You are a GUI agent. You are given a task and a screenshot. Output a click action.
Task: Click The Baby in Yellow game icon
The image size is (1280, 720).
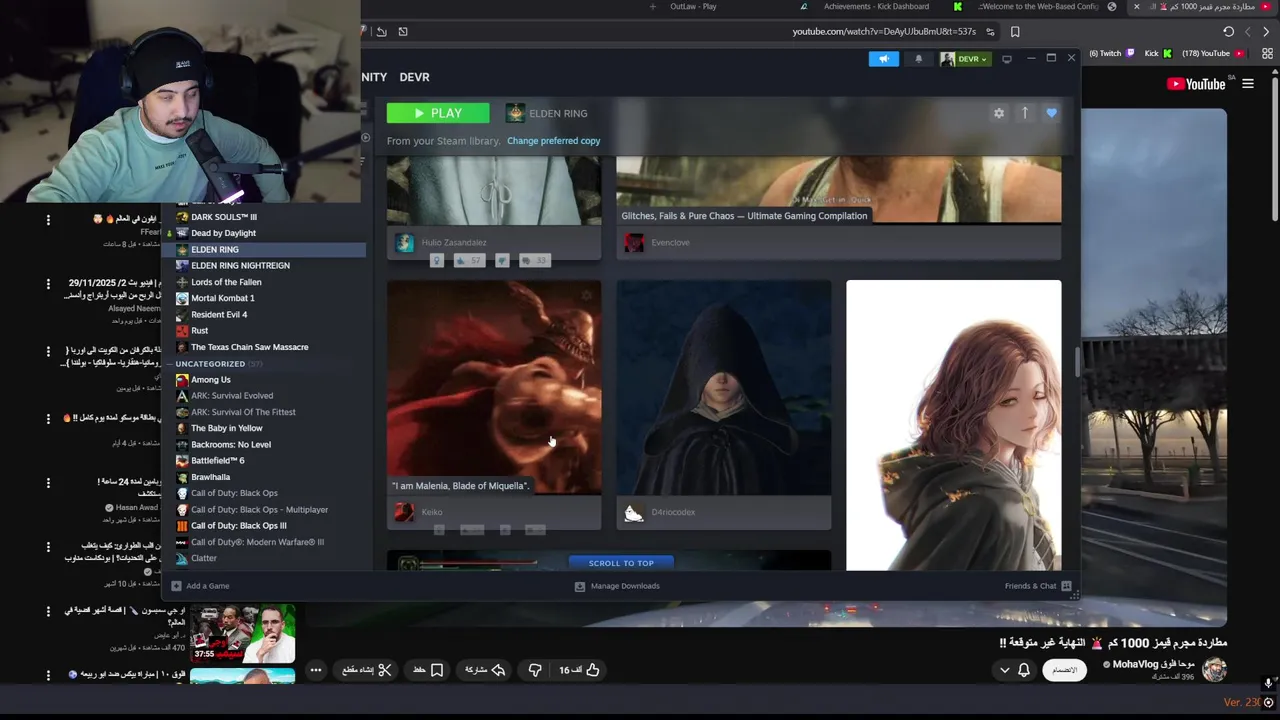(x=182, y=428)
